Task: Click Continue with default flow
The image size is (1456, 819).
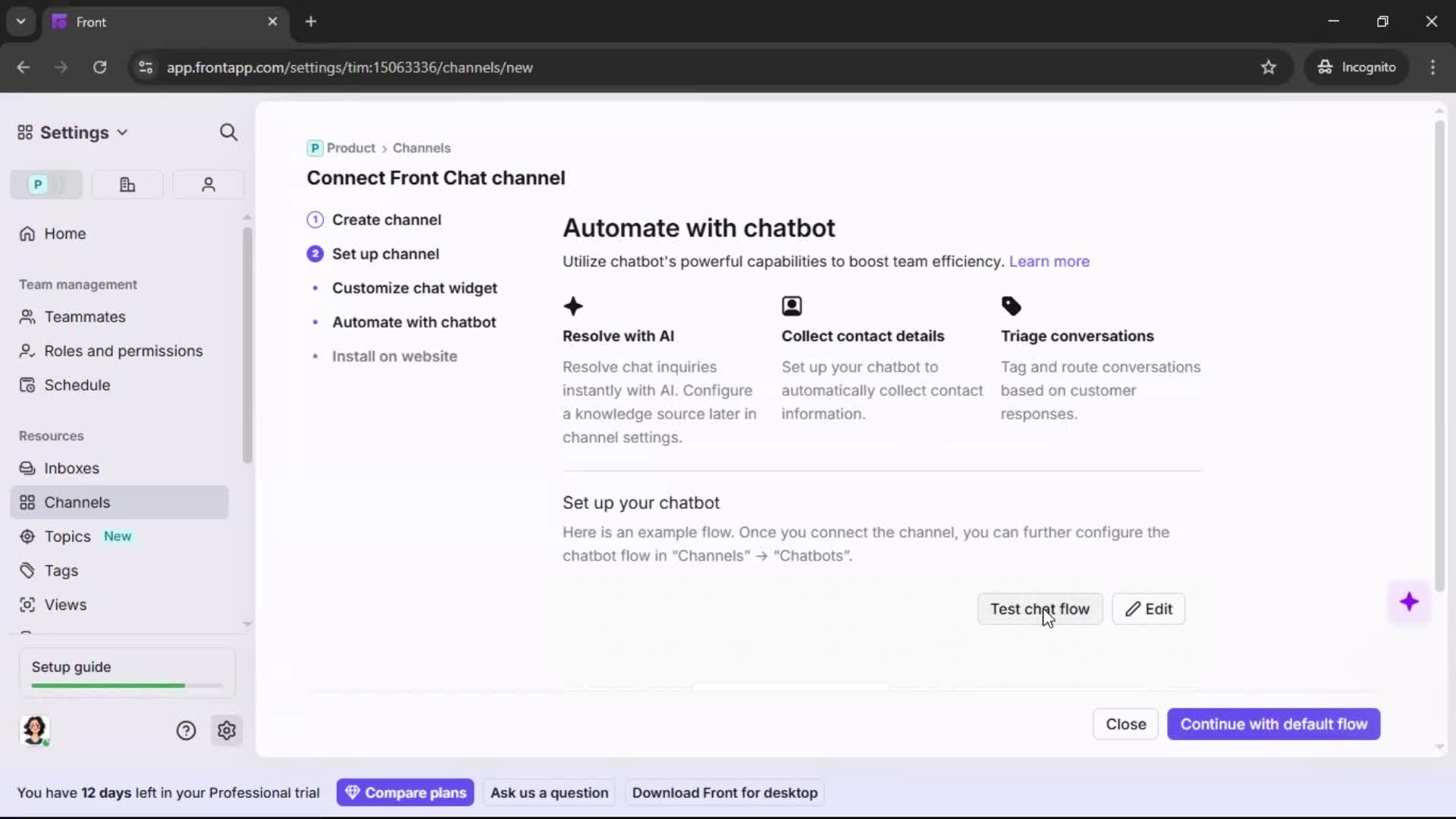Action: (1273, 724)
